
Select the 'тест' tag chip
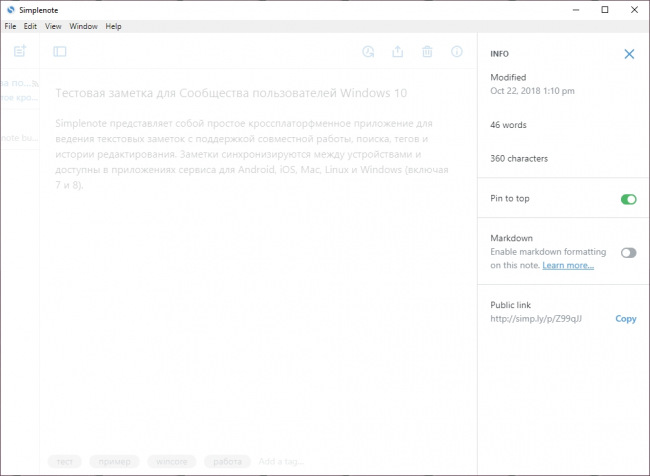tap(65, 461)
